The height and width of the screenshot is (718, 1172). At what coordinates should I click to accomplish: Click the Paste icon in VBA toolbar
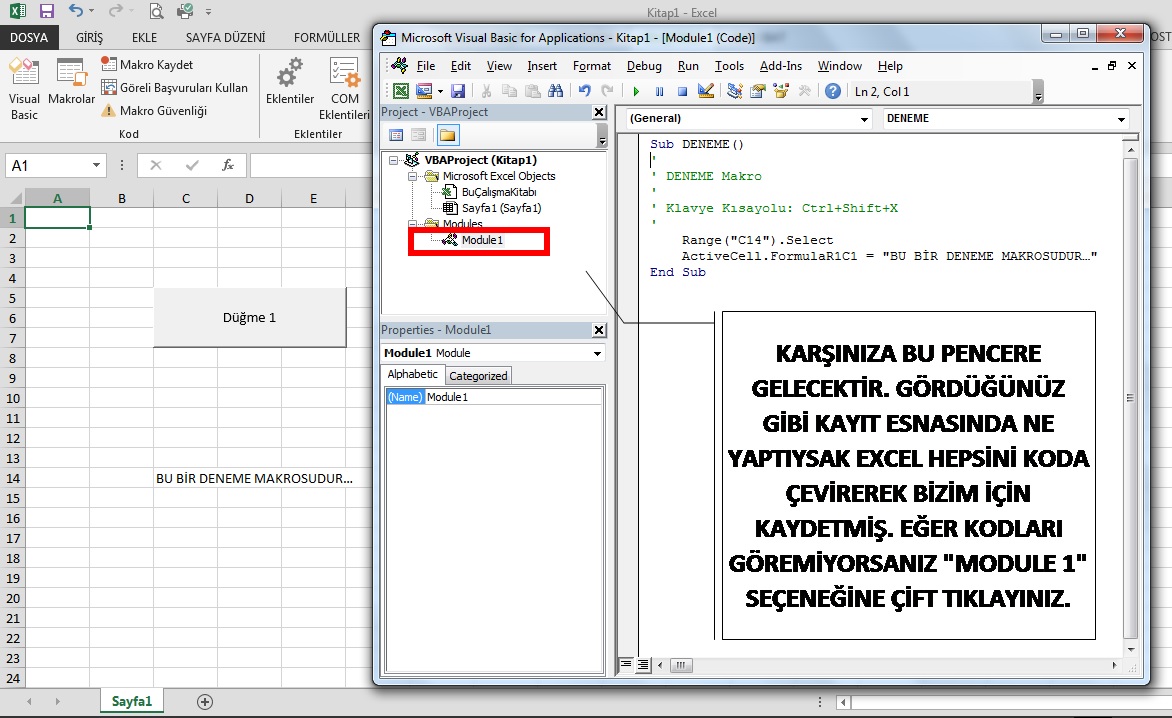point(532,91)
